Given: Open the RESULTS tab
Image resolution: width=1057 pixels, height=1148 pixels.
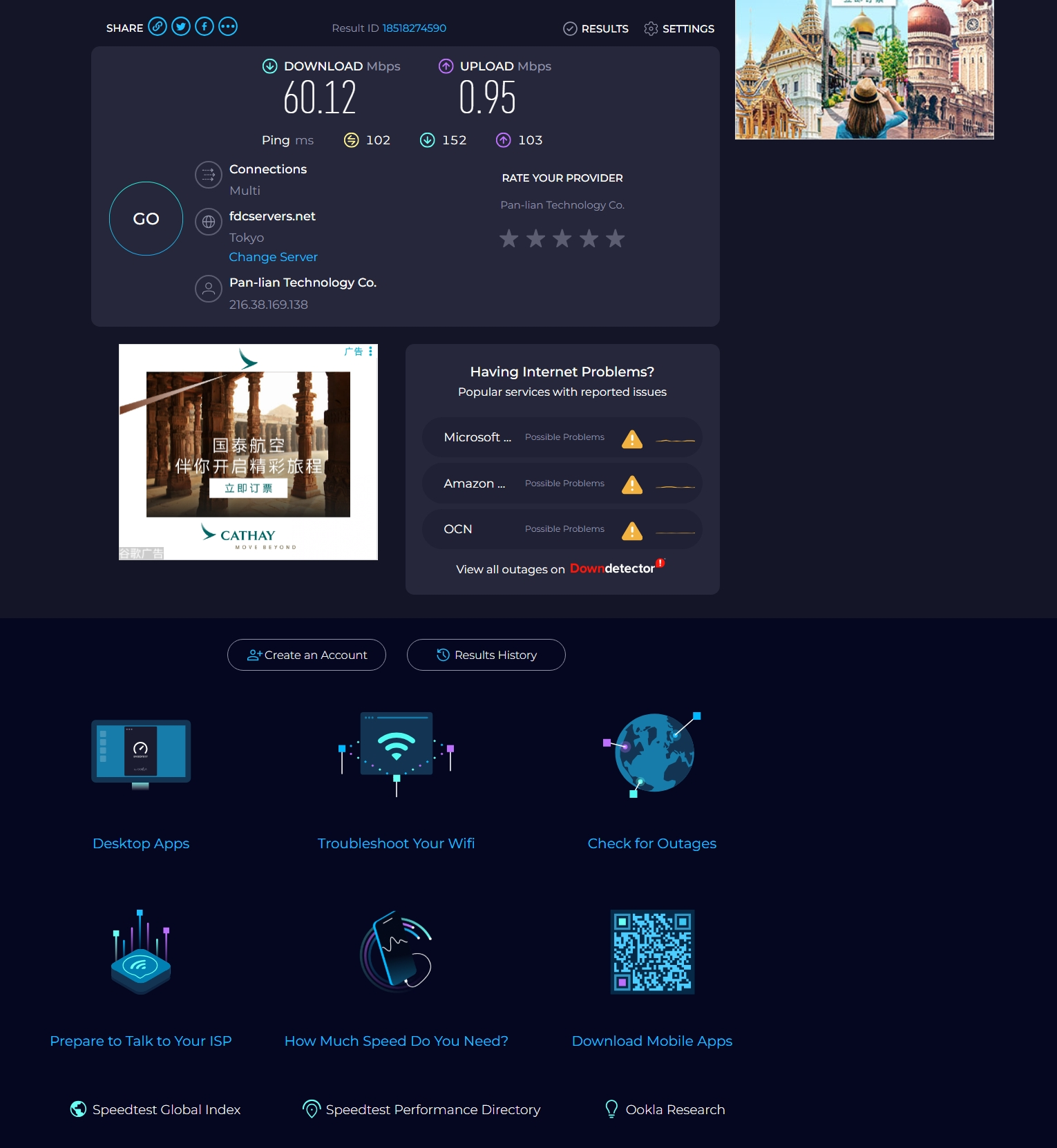Looking at the screenshot, I should click(x=596, y=28).
